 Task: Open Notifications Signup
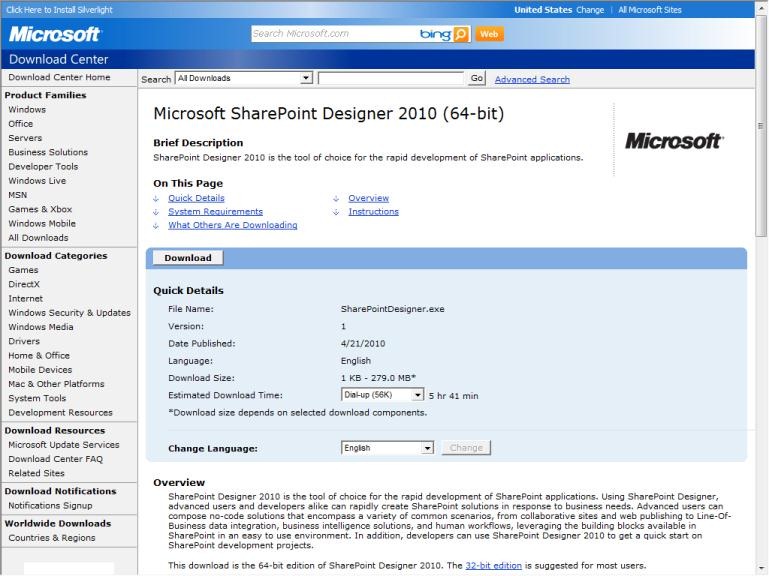point(50,505)
